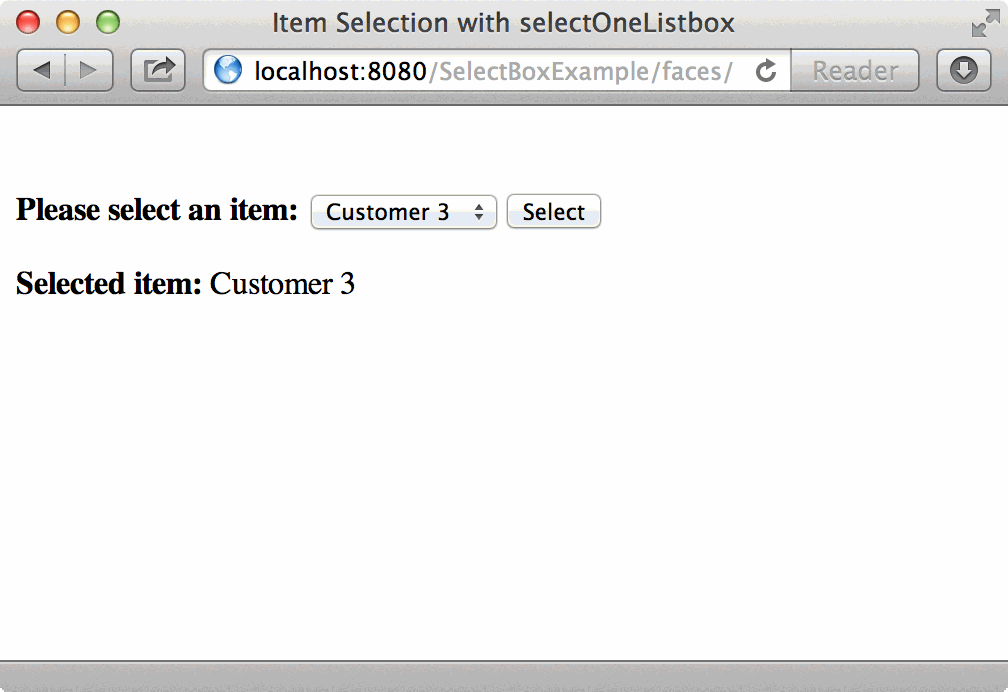Click the 'Selected item:' bold text

pyautogui.click(x=109, y=284)
